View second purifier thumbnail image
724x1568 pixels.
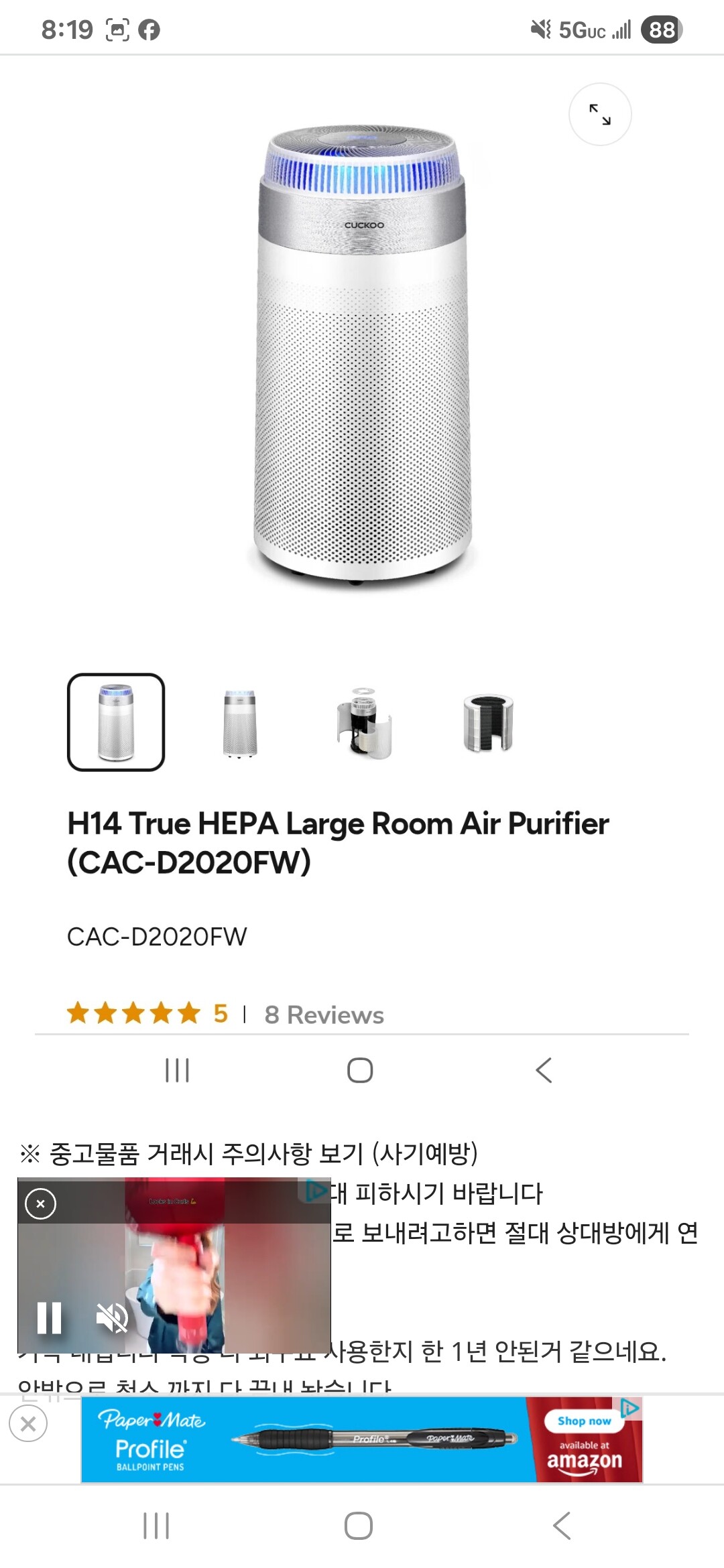(x=240, y=723)
